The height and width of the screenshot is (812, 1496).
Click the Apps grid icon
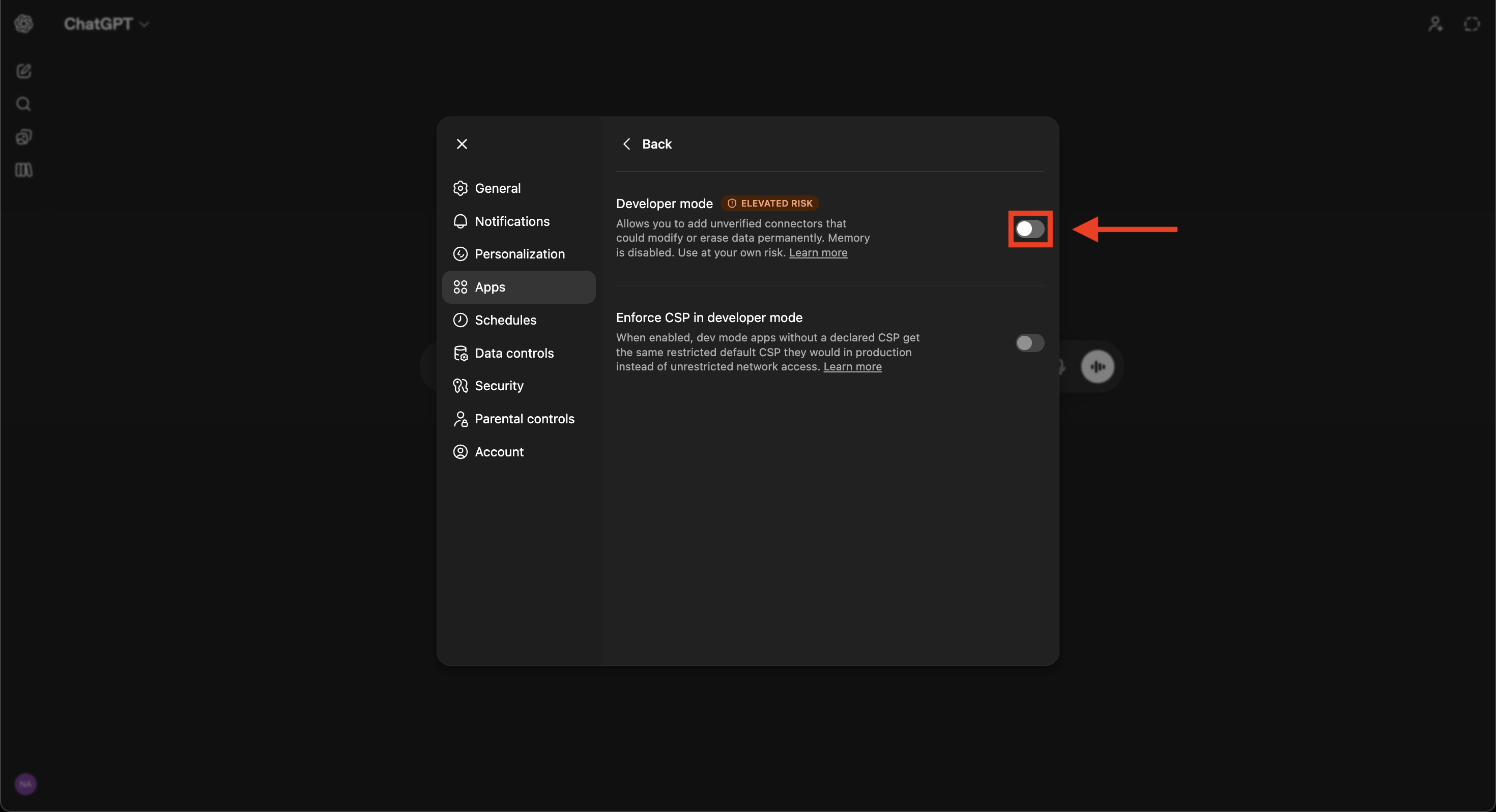click(x=460, y=287)
